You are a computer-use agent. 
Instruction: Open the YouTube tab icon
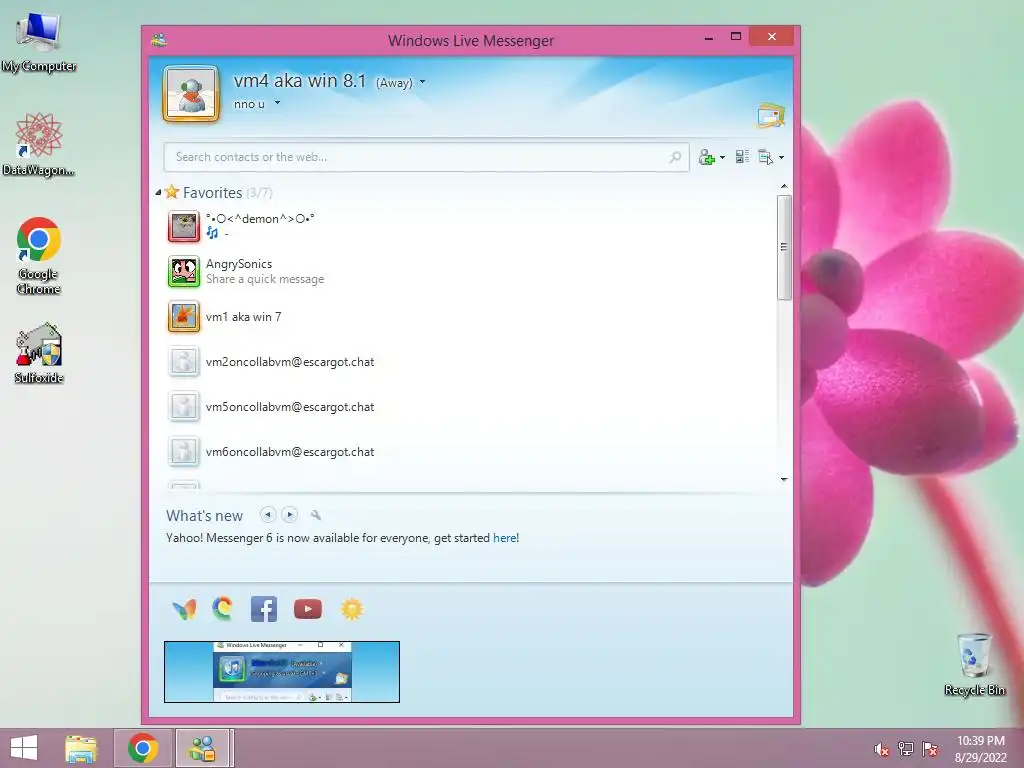pyautogui.click(x=308, y=609)
